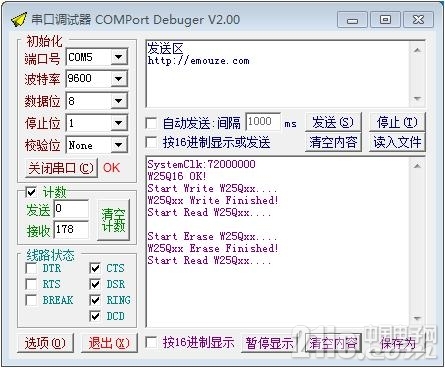
Task: Toggle the 计数 checkbox
Action: (31, 192)
